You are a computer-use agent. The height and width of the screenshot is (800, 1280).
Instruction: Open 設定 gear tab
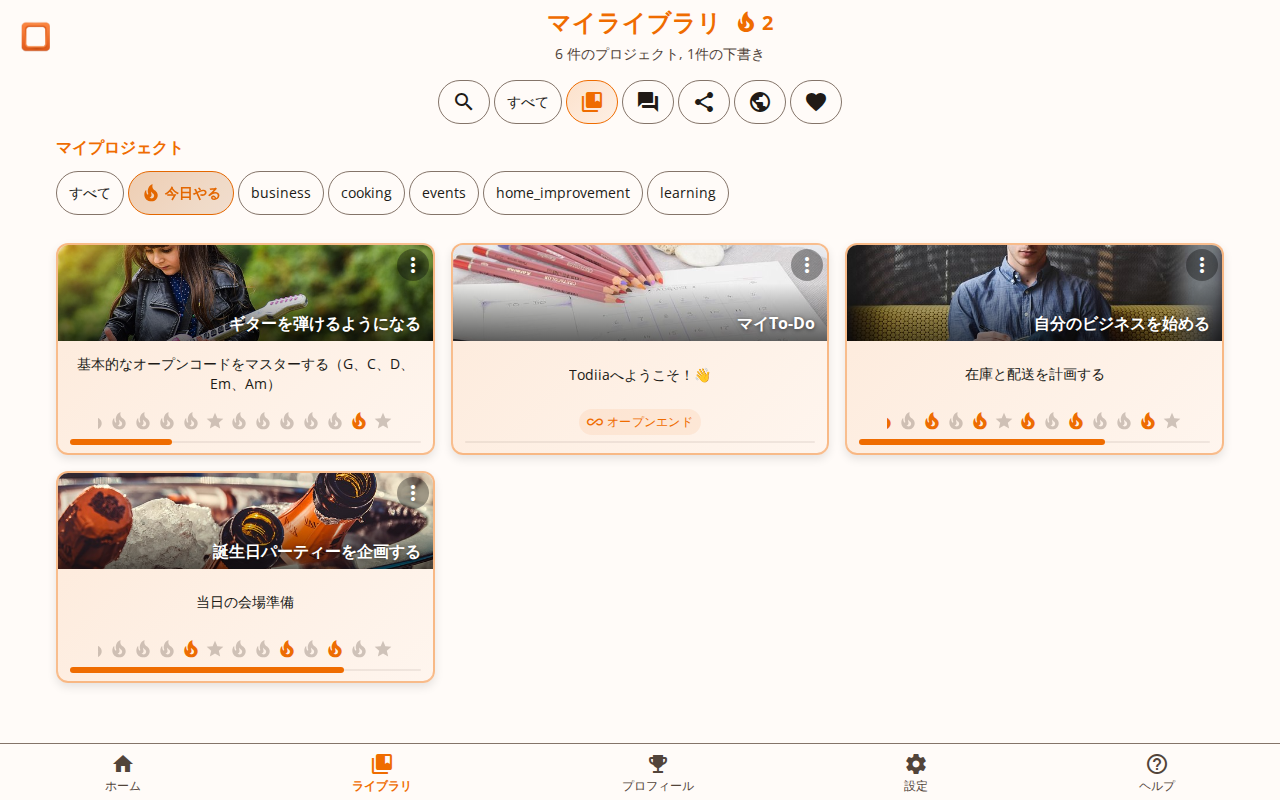click(916, 772)
